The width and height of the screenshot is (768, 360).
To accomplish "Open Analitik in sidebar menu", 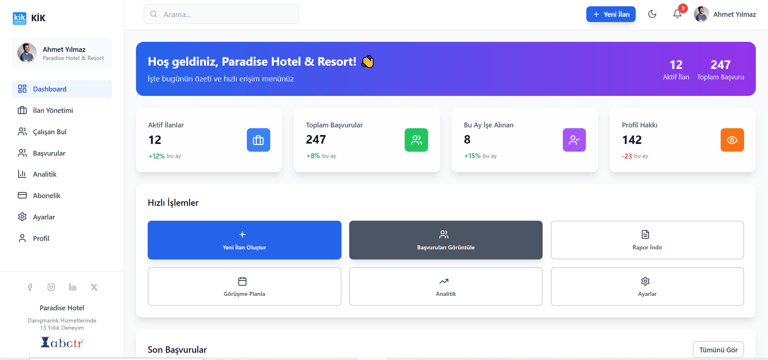I will click(x=62, y=174).
